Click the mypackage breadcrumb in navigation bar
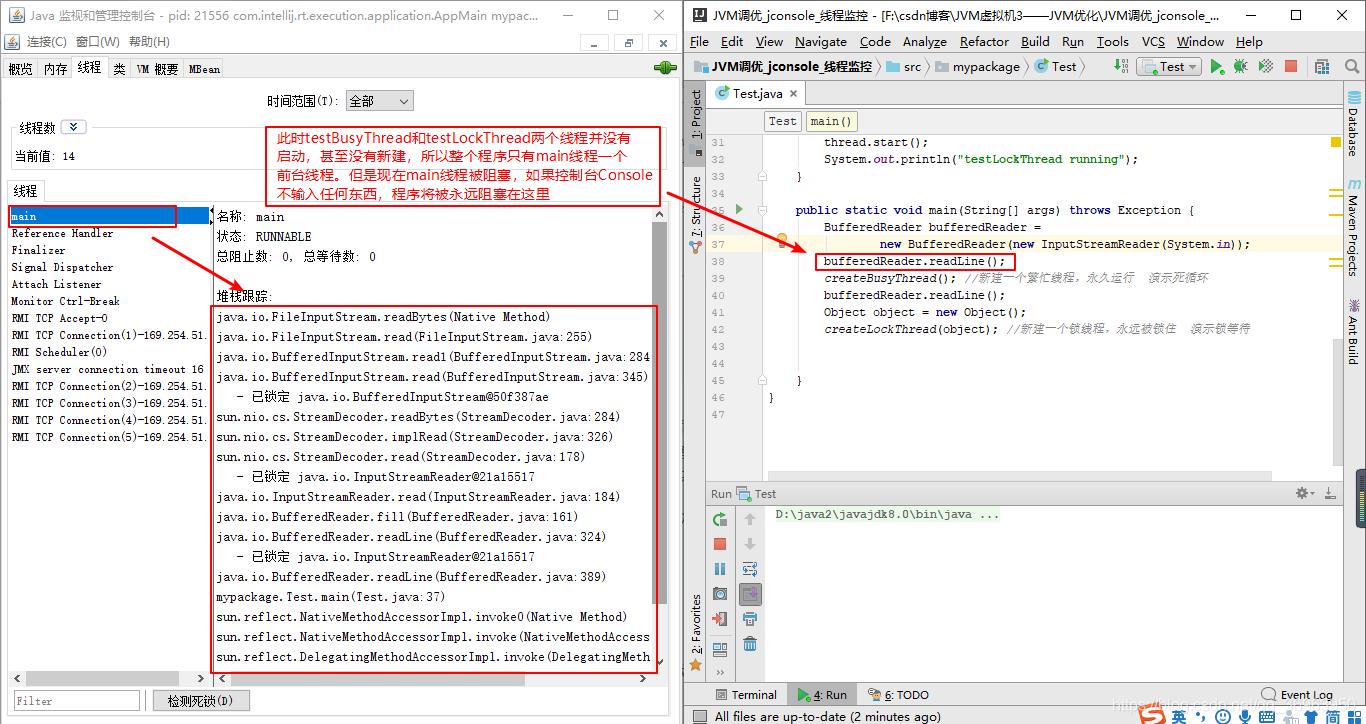The width and height of the screenshot is (1366, 724). [x=978, y=66]
